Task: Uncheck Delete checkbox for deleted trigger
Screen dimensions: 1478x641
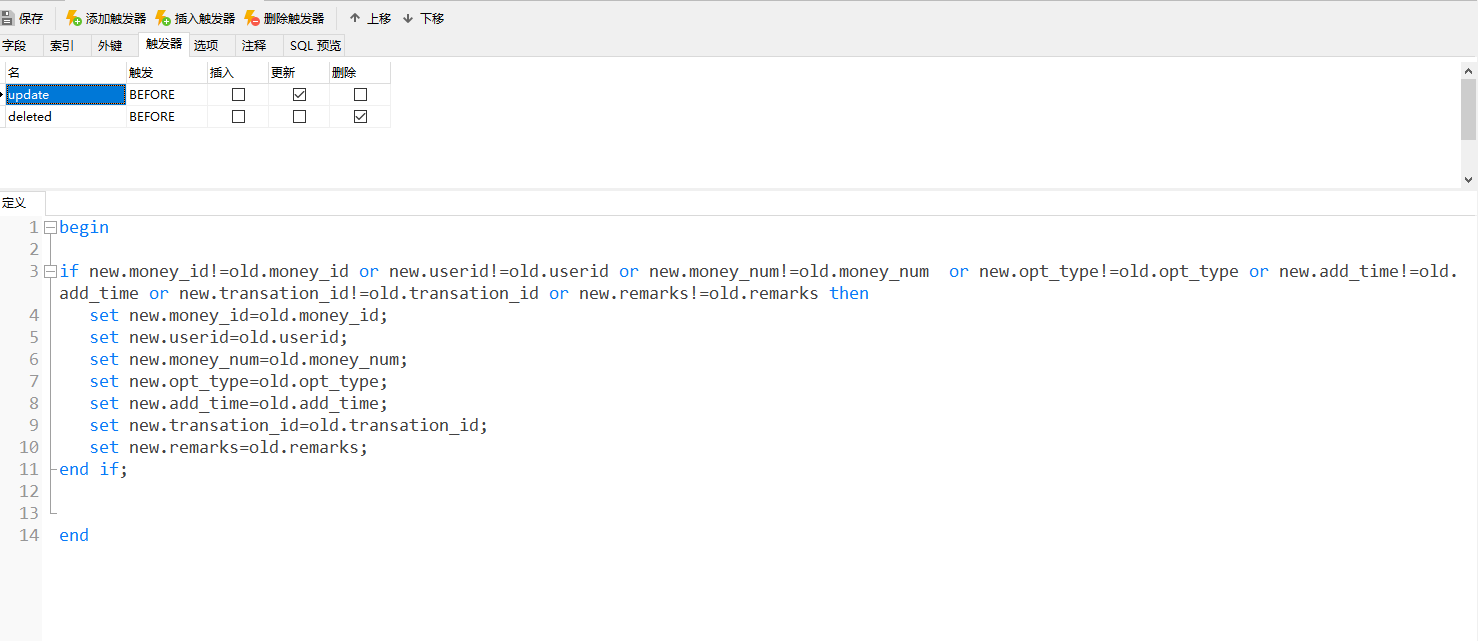Action: click(x=360, y=117)
